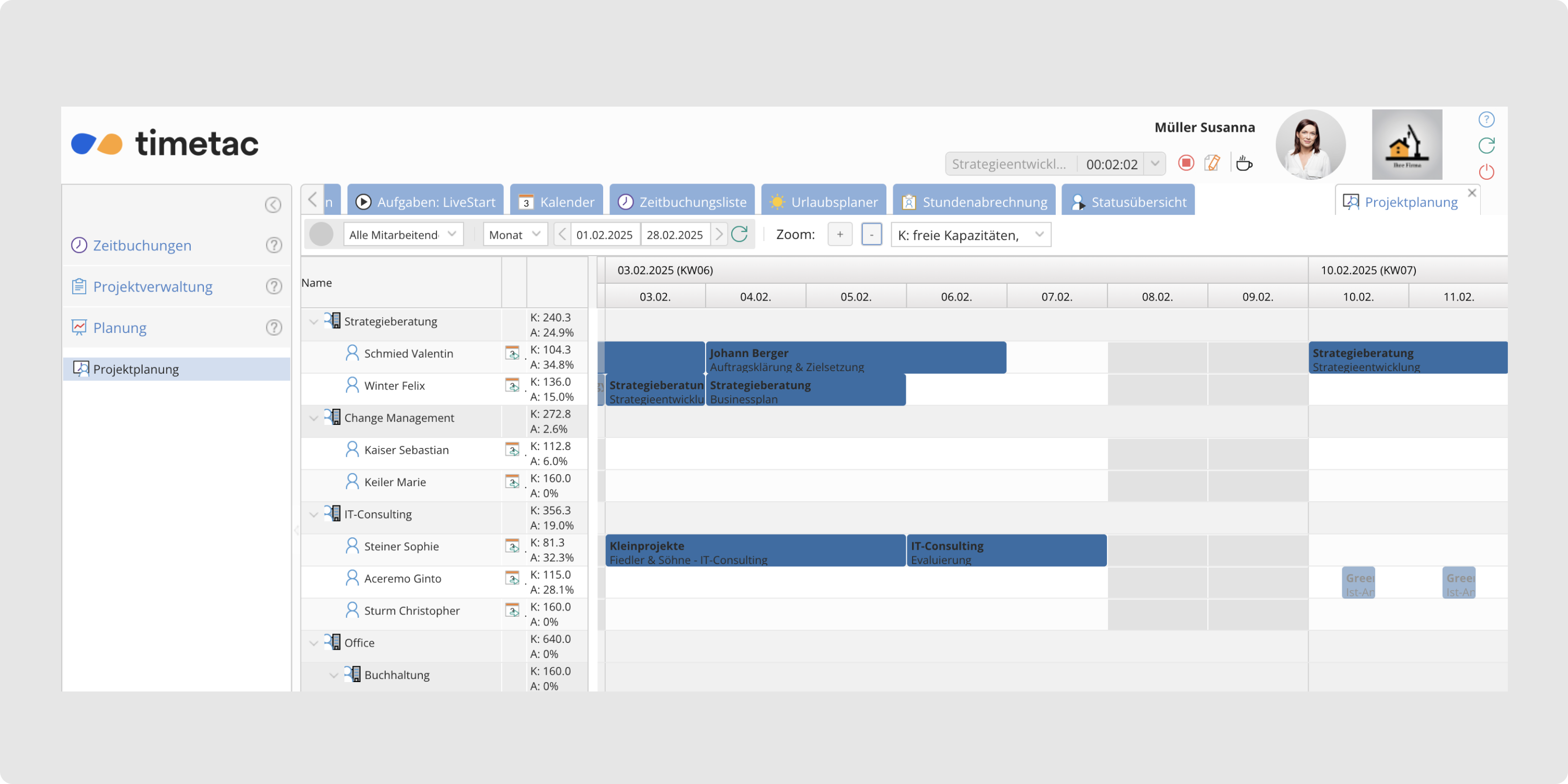This screenshot has height=784, width=1568.
Task: Select the Johann Berger task bar
Action: click(x=855, y=358)
